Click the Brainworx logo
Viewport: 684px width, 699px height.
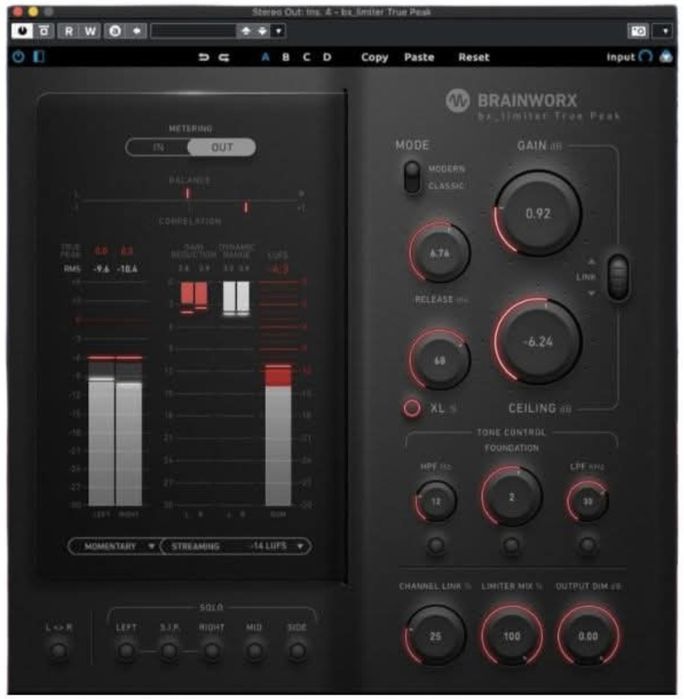457,100
